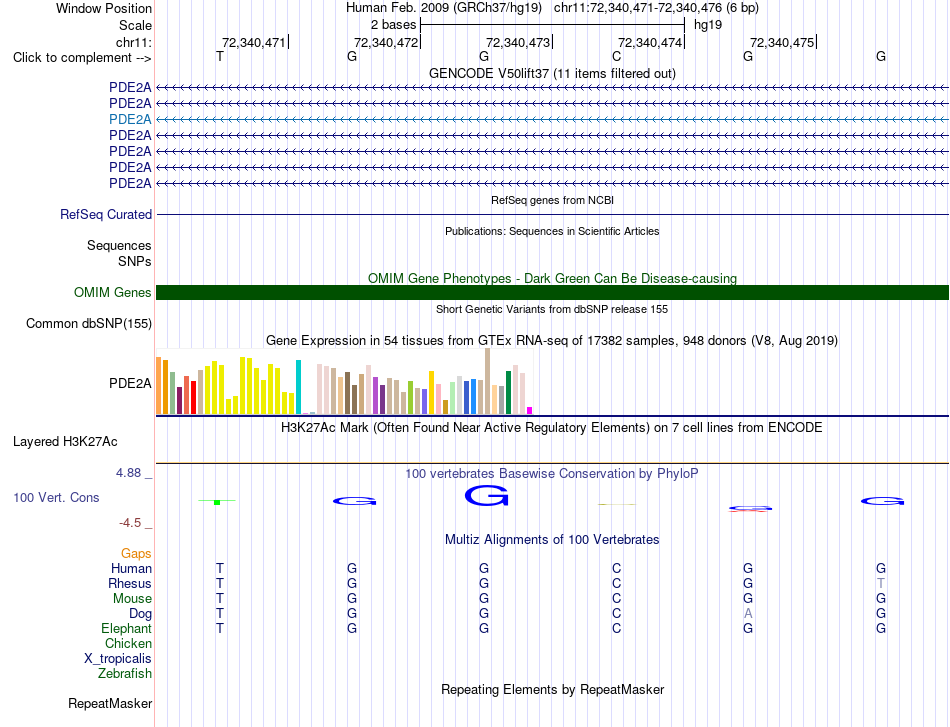950x727 pixels.
Task: Click the Layered H3K27Ac label
Action: 65,442
